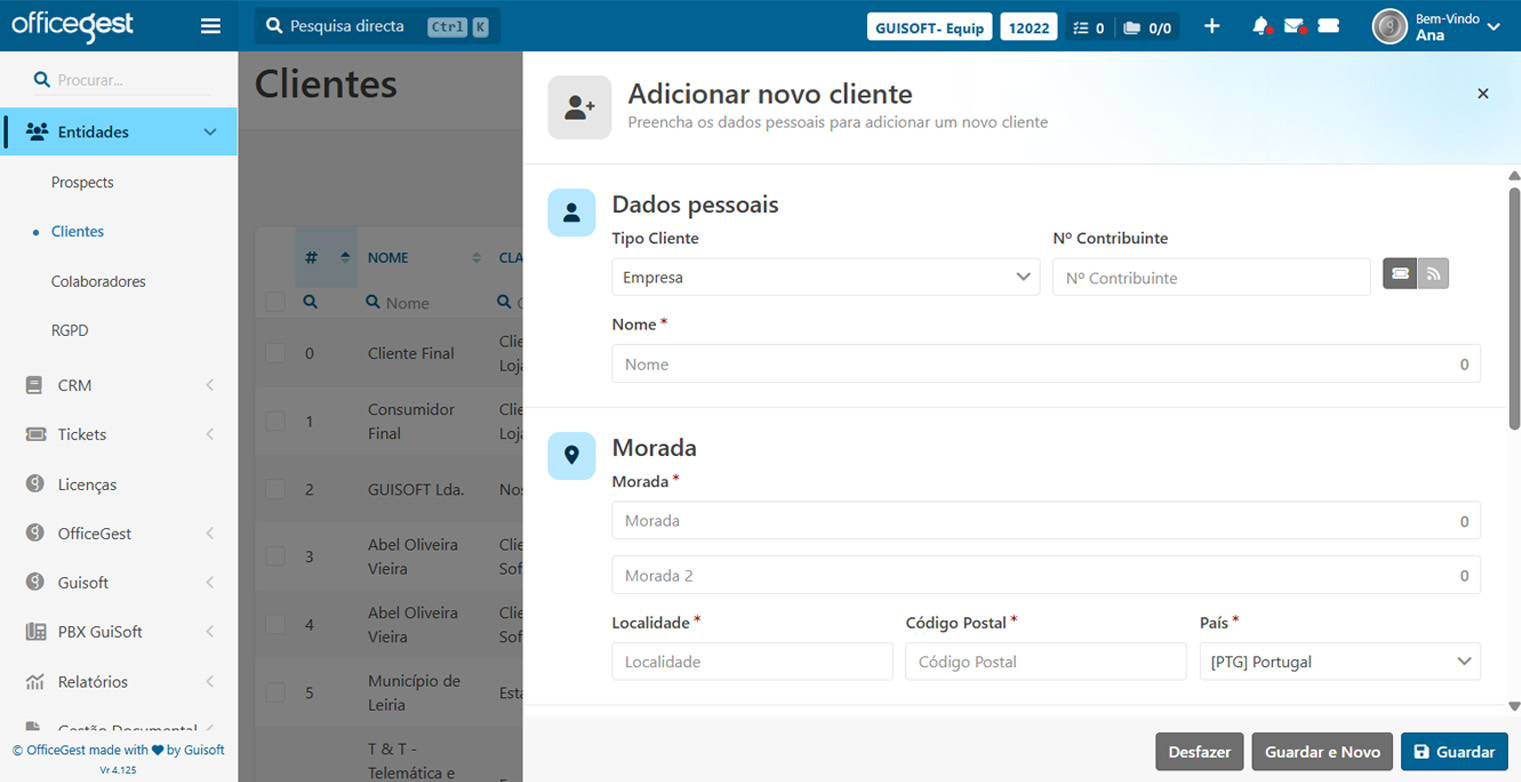Image resolution: width=1521 pixels, height=782 pixels.
Task: Focus the Morada input field
Action: pyautogui.click(x=1046, y=520)
